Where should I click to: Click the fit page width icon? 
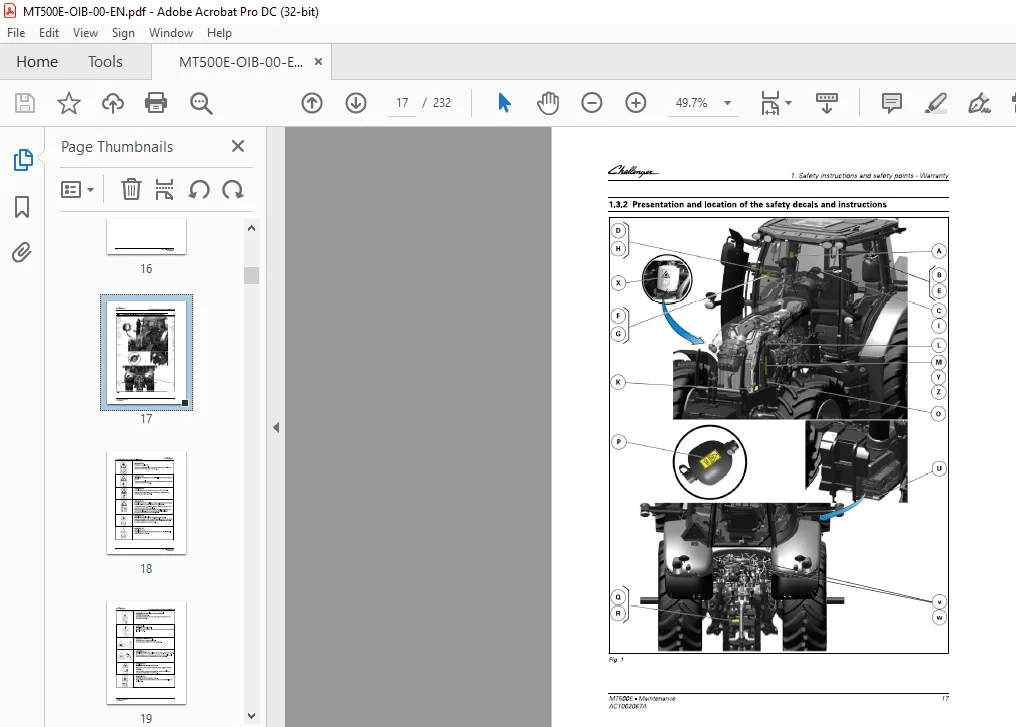[770, 103]
